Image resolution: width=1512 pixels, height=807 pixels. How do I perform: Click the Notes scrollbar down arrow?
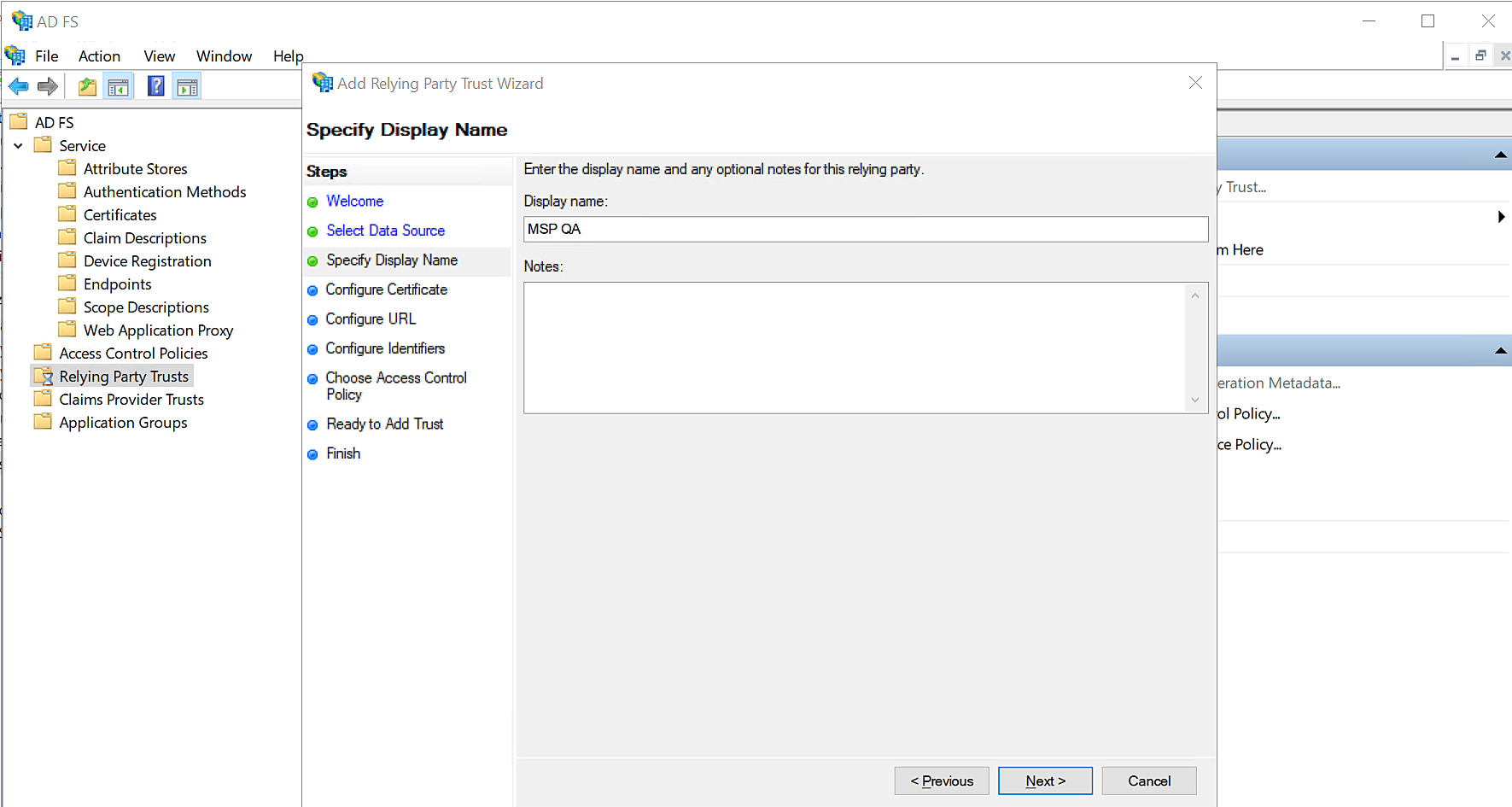tap(1194, 400)
